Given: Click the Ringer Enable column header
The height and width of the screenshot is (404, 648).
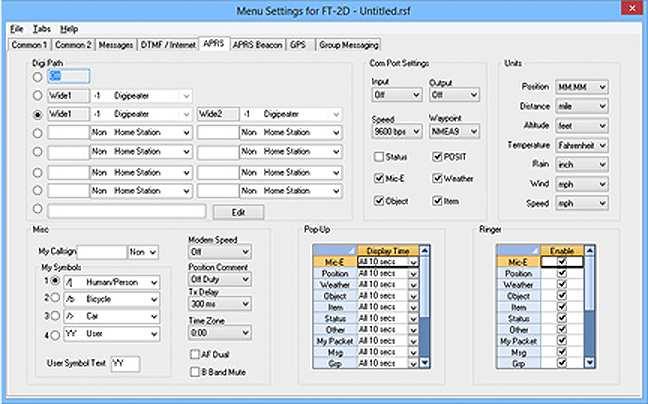Looking at the screenshot, I should point(562,250).
